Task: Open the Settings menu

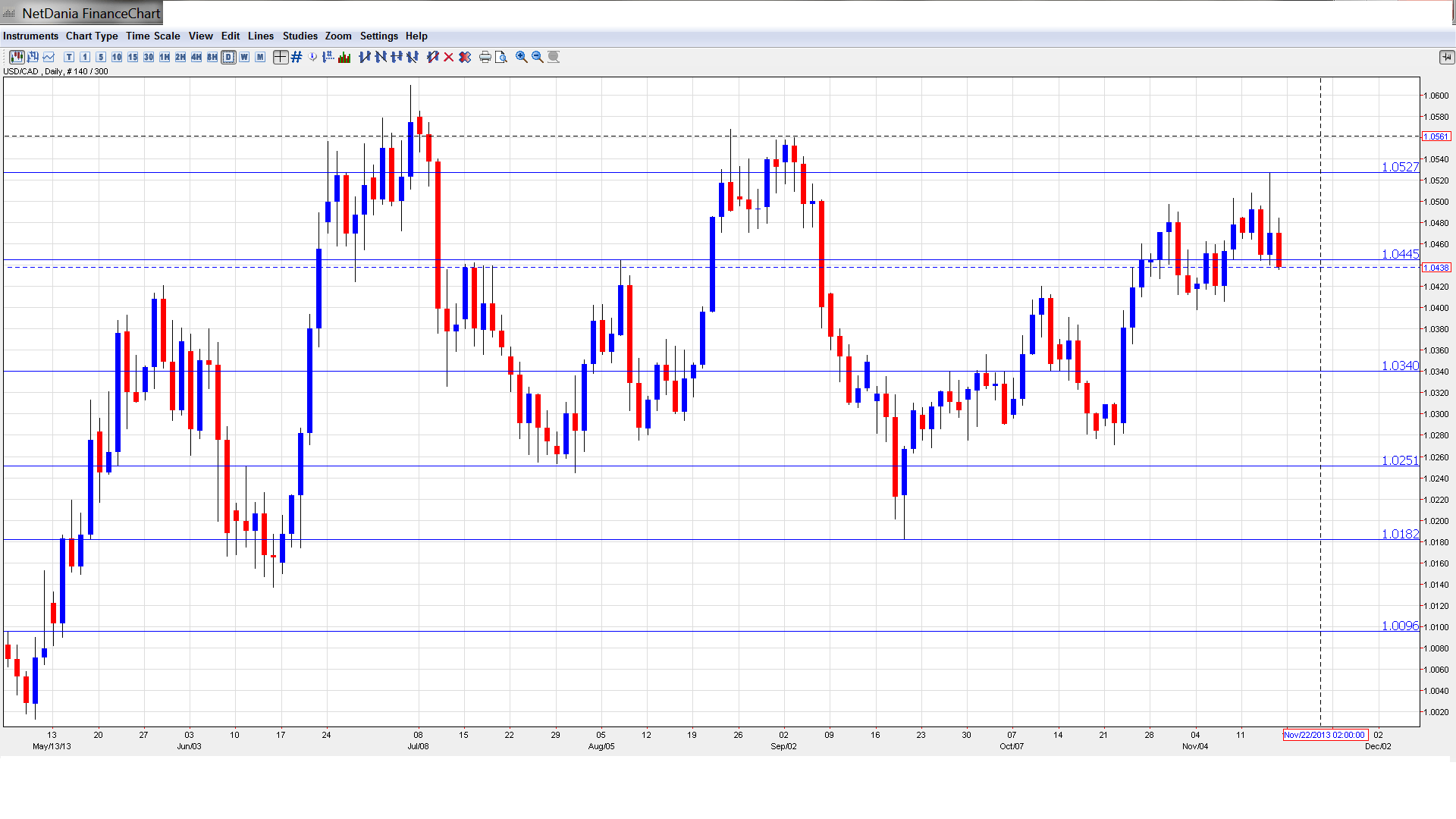Action: [x=378, y=36]
